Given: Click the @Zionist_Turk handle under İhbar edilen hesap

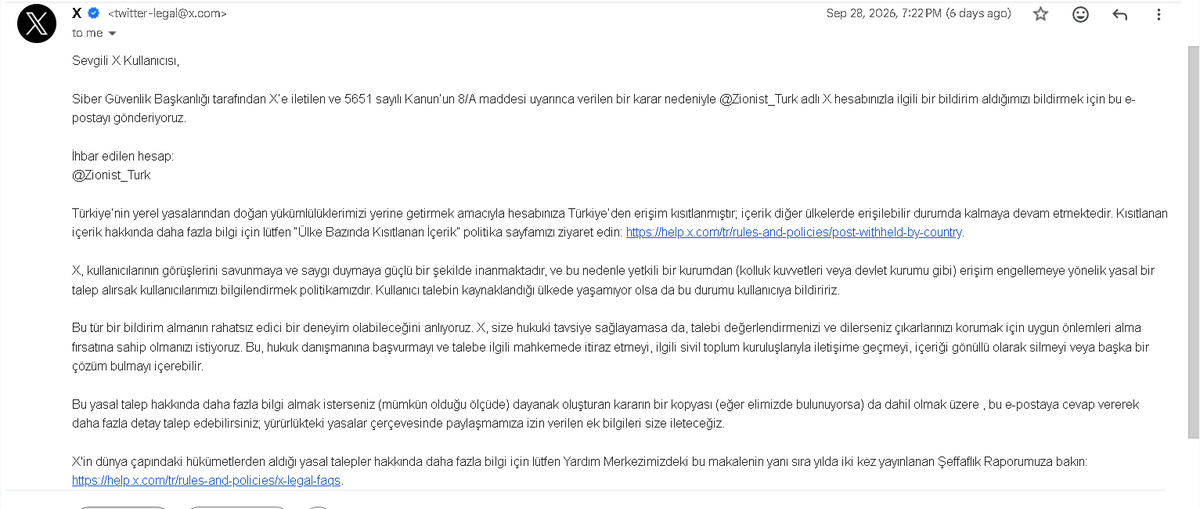Looking at the screenshot, I should (111, 175).
